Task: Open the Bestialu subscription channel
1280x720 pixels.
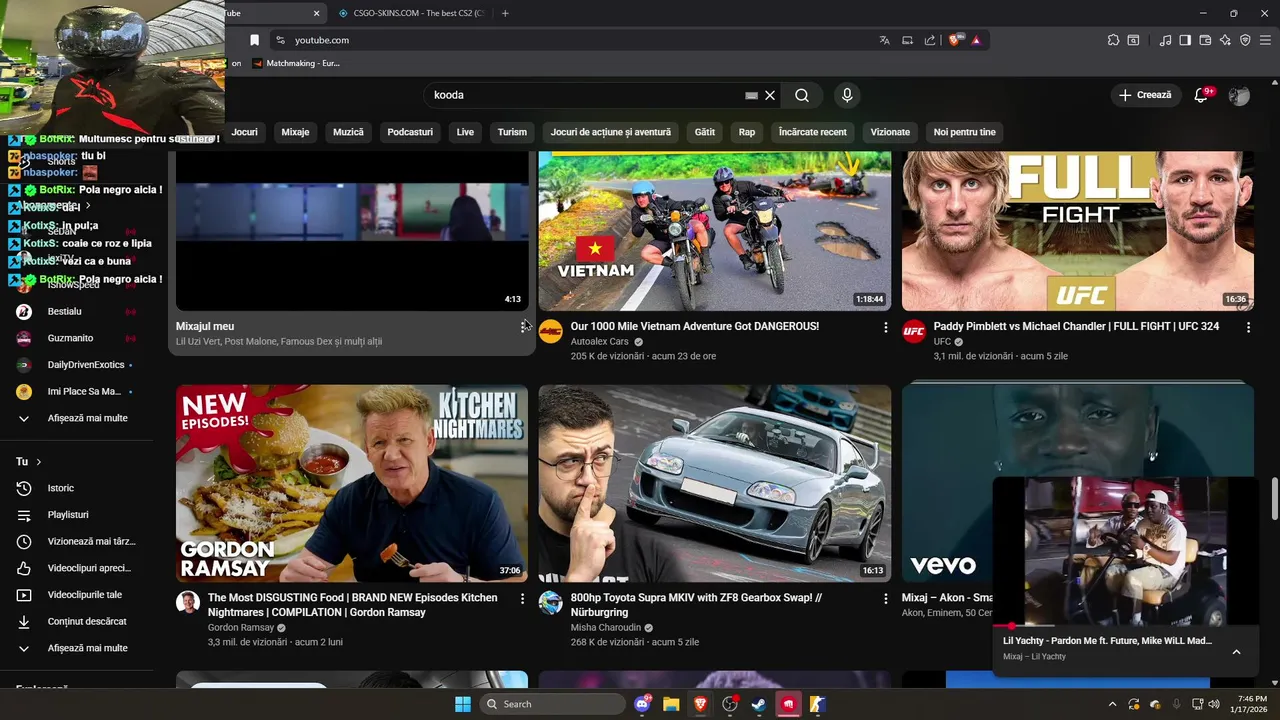Action: click(77, 312)
